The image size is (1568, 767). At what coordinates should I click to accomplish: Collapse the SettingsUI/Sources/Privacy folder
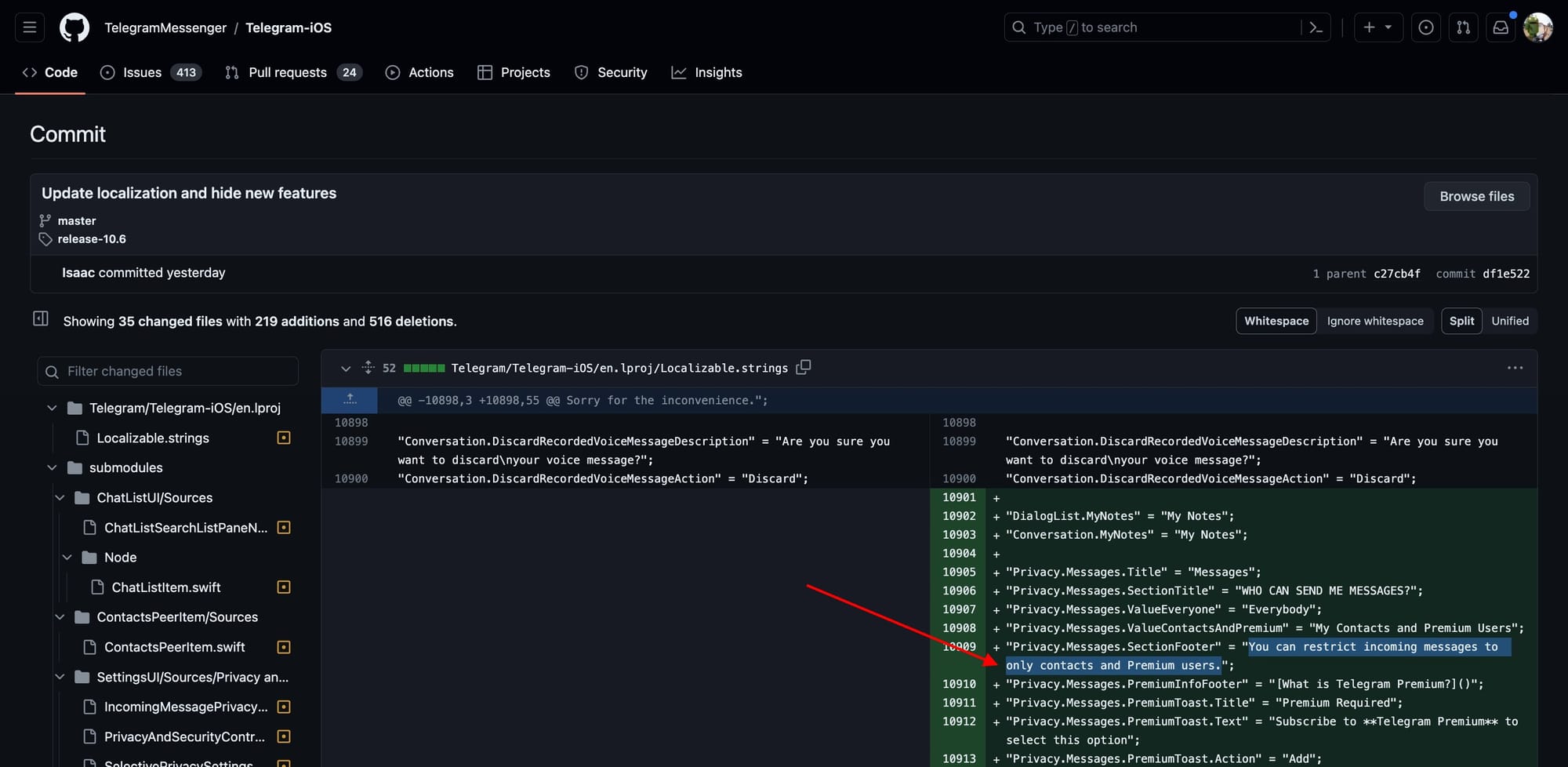coord(60,677)
